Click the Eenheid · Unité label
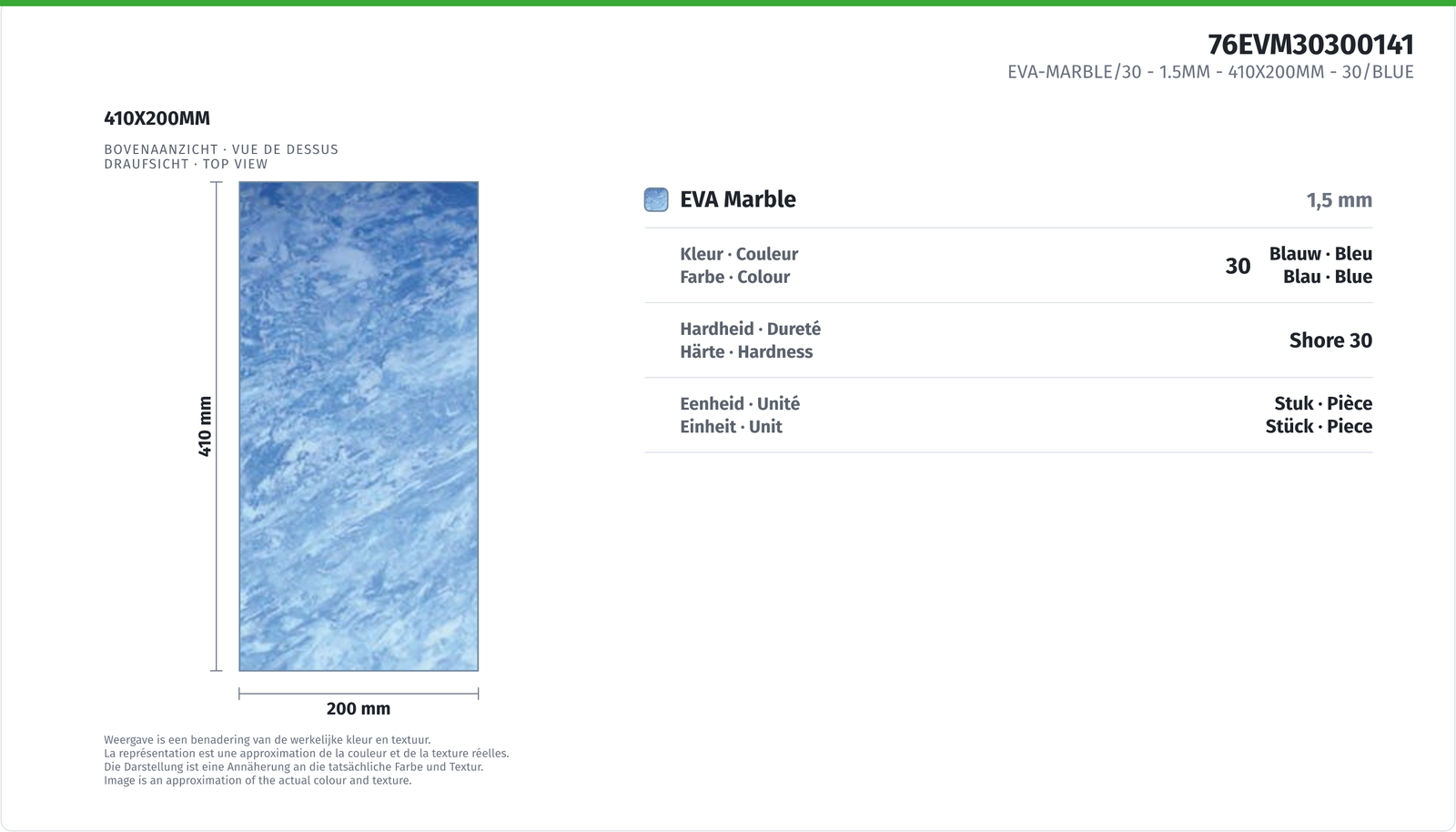Screen dimensions: 1456x832 click(x=740, y=403)
